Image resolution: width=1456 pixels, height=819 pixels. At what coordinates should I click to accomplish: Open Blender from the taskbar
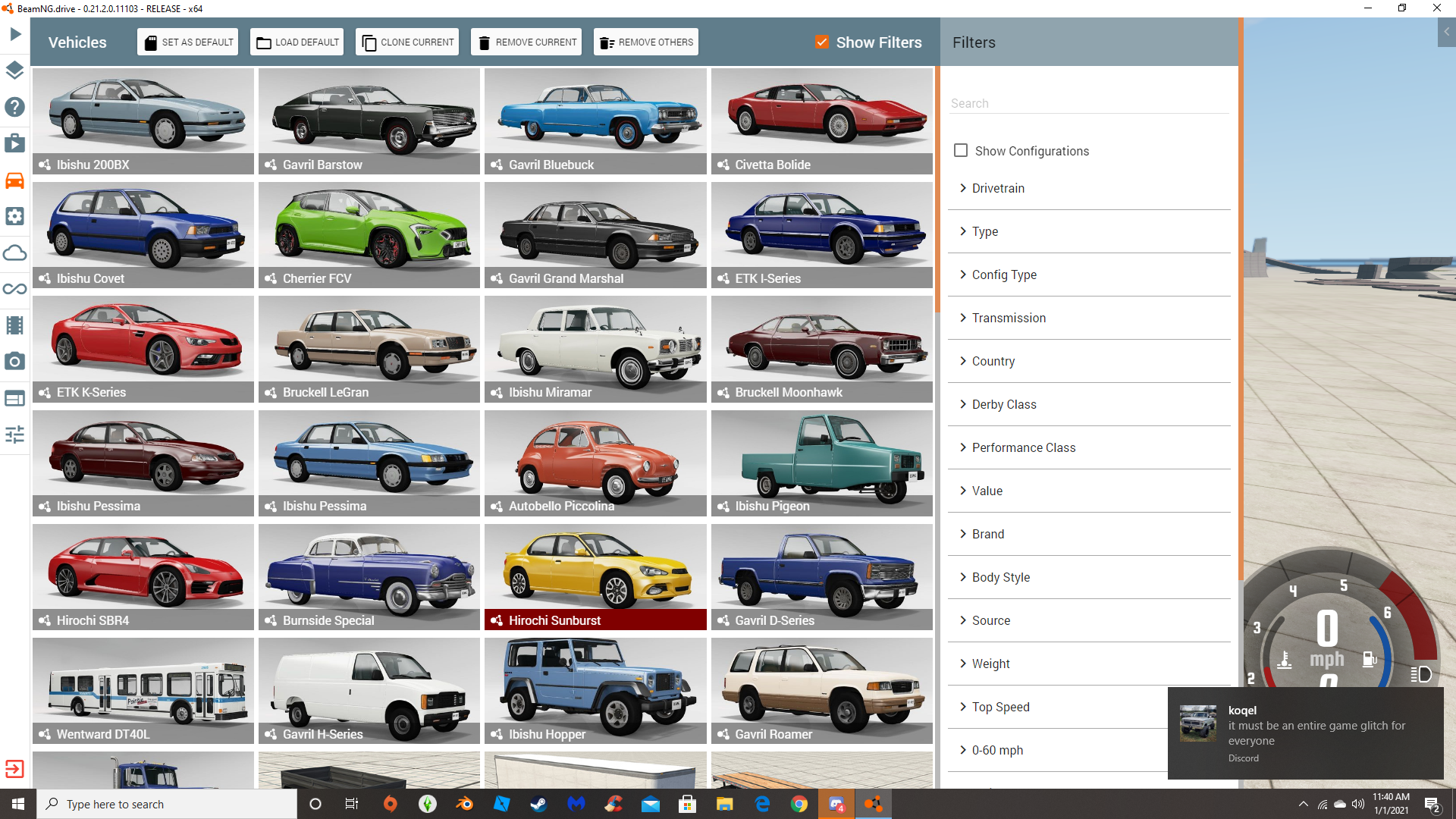(464, 804)
